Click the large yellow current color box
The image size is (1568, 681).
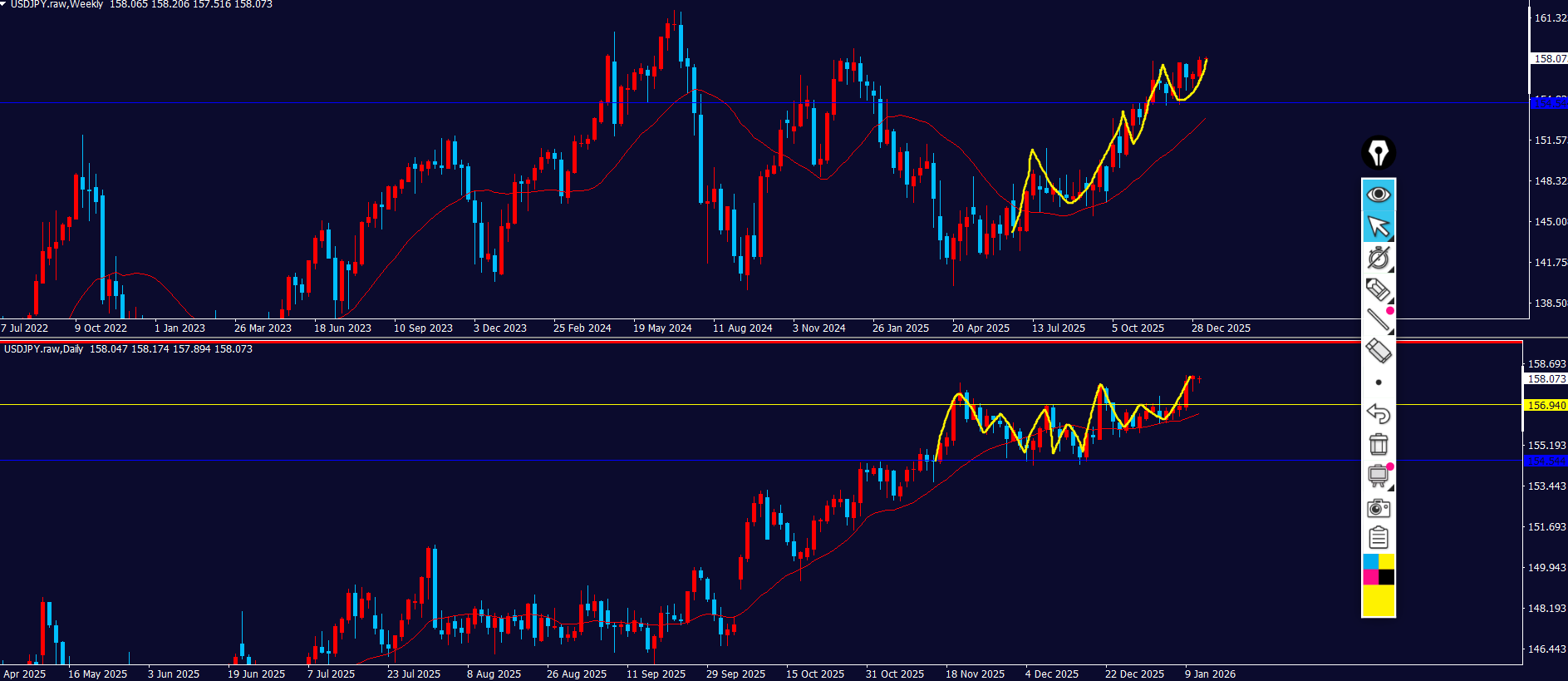[1379, 601]
